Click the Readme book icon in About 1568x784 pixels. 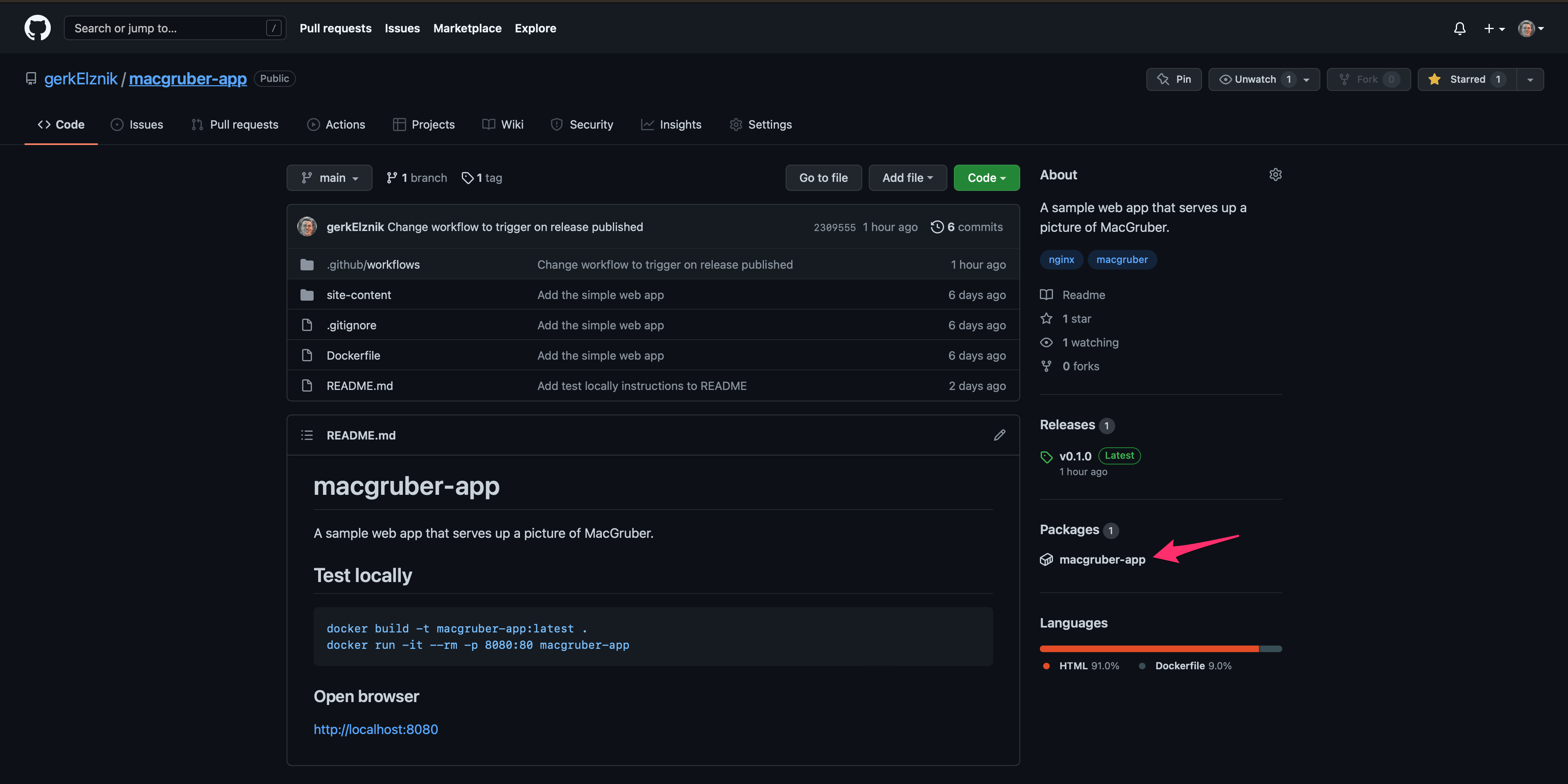point(1046,295)
